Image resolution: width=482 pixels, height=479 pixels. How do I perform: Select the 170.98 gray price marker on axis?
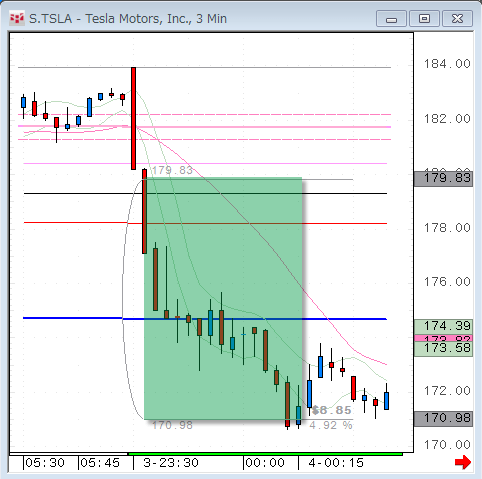click(x=443, y=418)
